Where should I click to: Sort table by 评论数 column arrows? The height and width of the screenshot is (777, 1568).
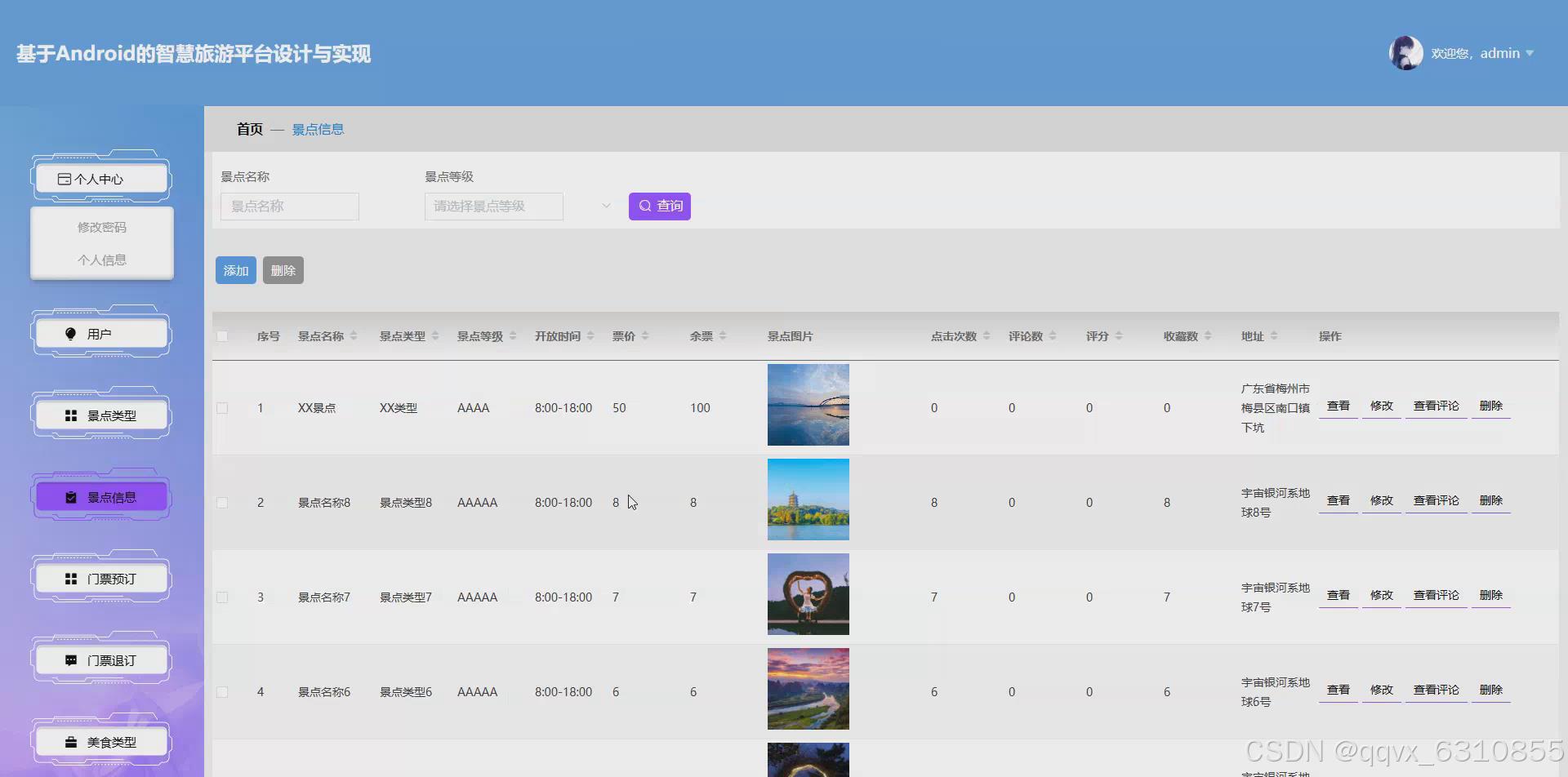pos(1053,336)
